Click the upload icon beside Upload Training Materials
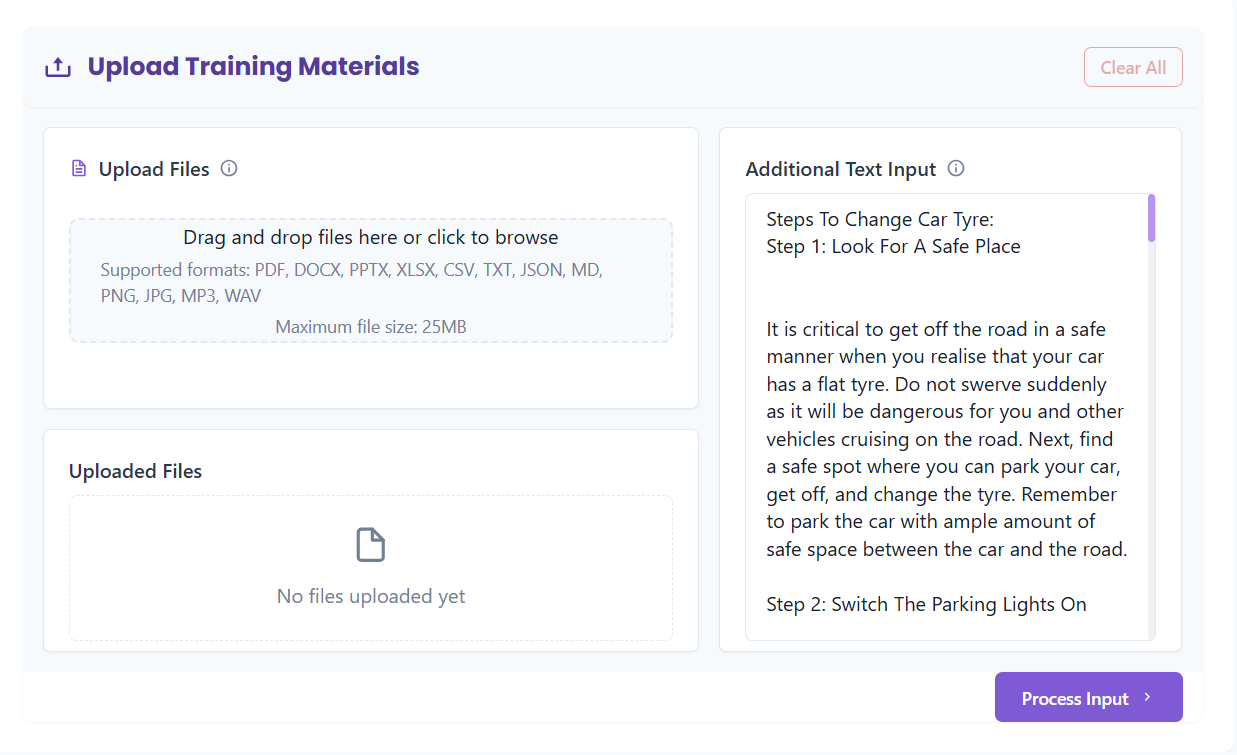The image size is (1237, 755). coord(58,68)
